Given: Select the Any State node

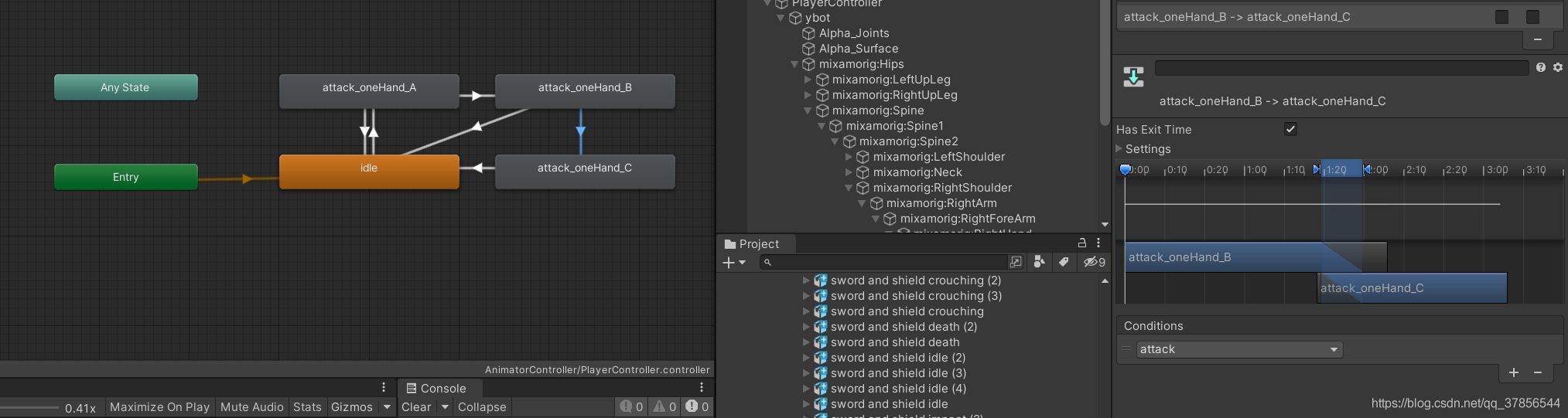Looking at the screenshot, I should pos(126,87).
